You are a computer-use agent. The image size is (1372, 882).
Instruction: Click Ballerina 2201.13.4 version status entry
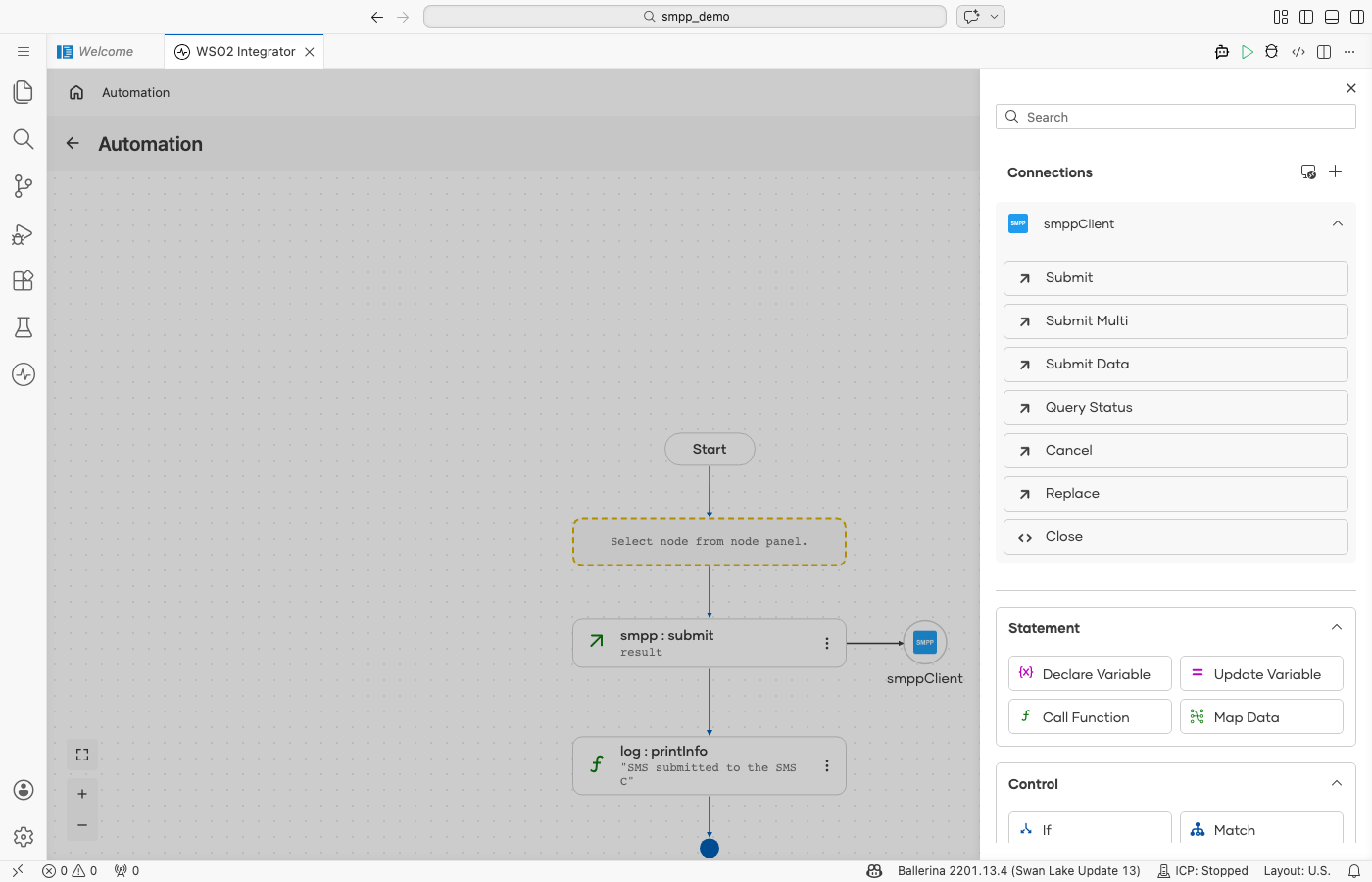(x=1018, y=870)
